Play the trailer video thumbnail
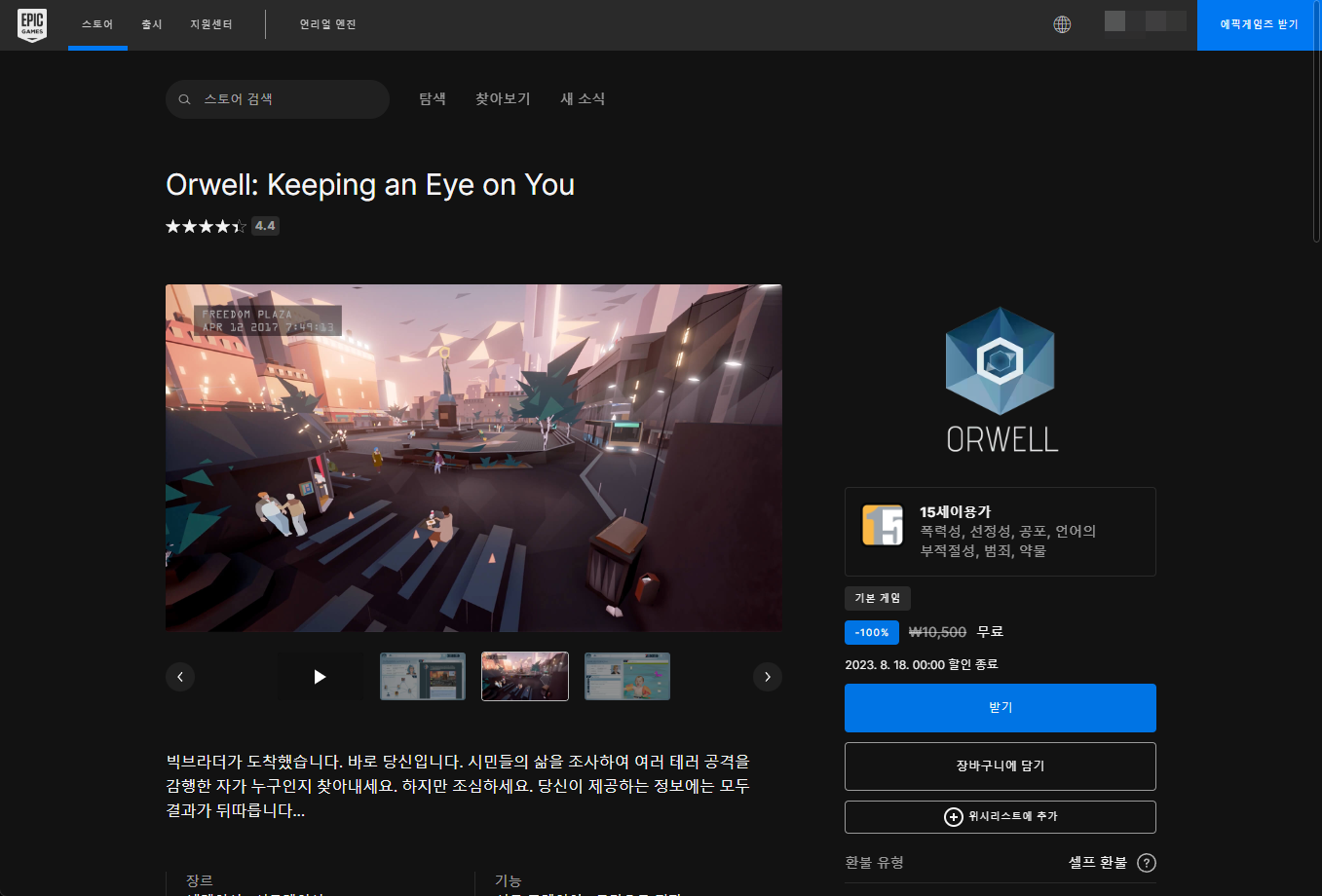 (321, 677)
